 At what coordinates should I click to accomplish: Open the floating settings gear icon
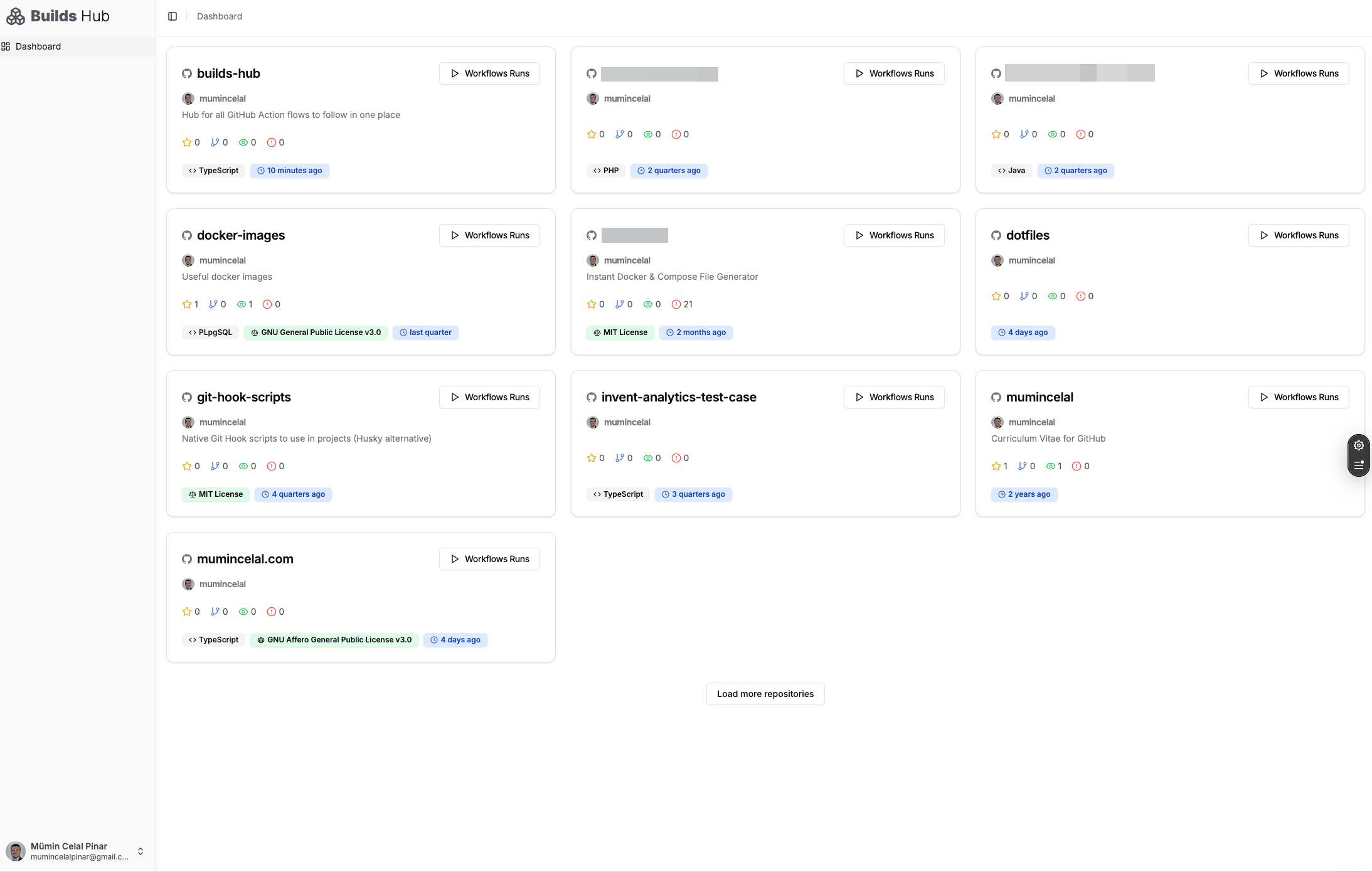click(x=1359, y=445)
